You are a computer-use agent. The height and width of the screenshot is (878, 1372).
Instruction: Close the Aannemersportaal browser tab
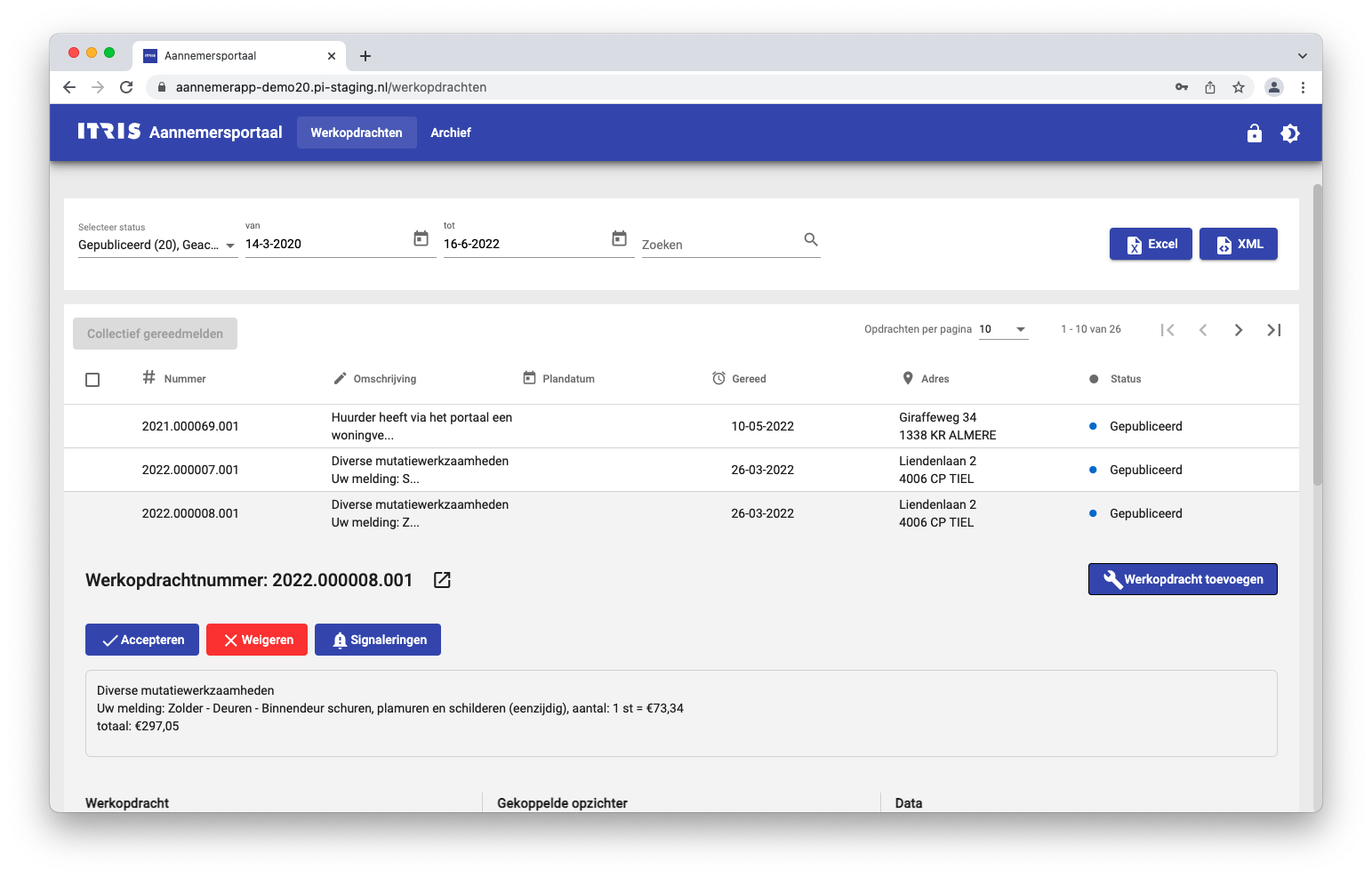(x=332, y=56)
